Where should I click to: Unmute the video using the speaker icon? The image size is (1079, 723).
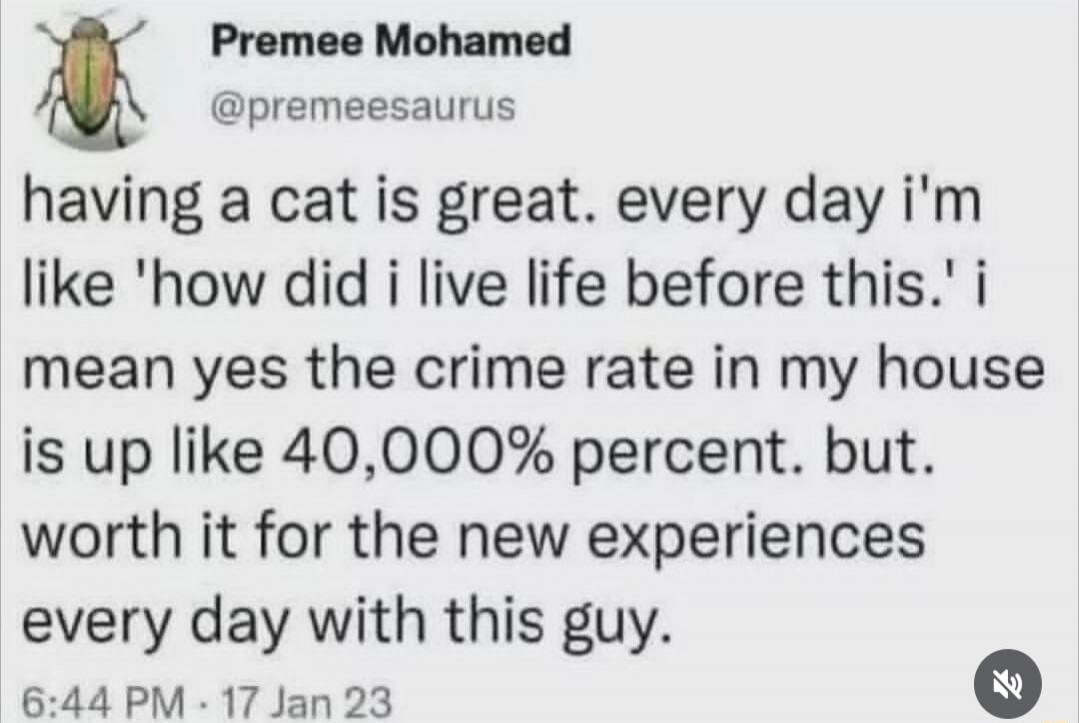1006,684
